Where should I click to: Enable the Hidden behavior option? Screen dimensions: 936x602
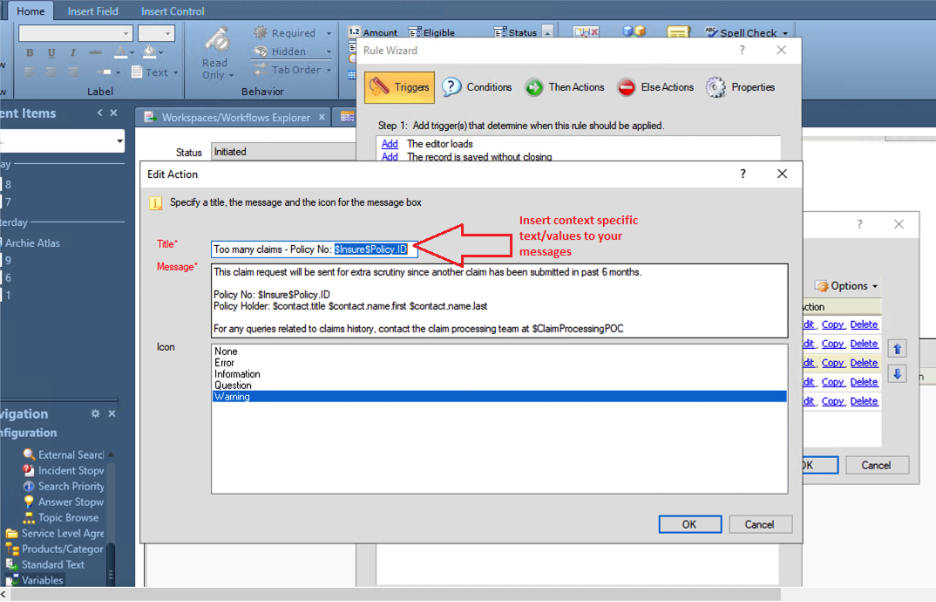coord(287,51)
